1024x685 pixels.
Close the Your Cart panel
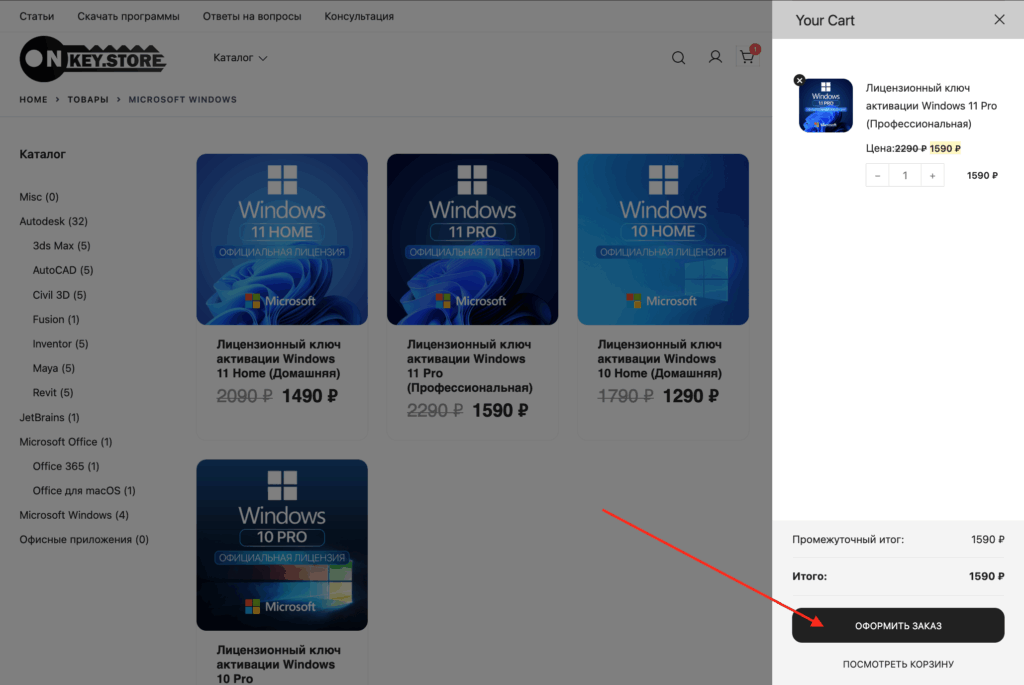tap(999, 20)
